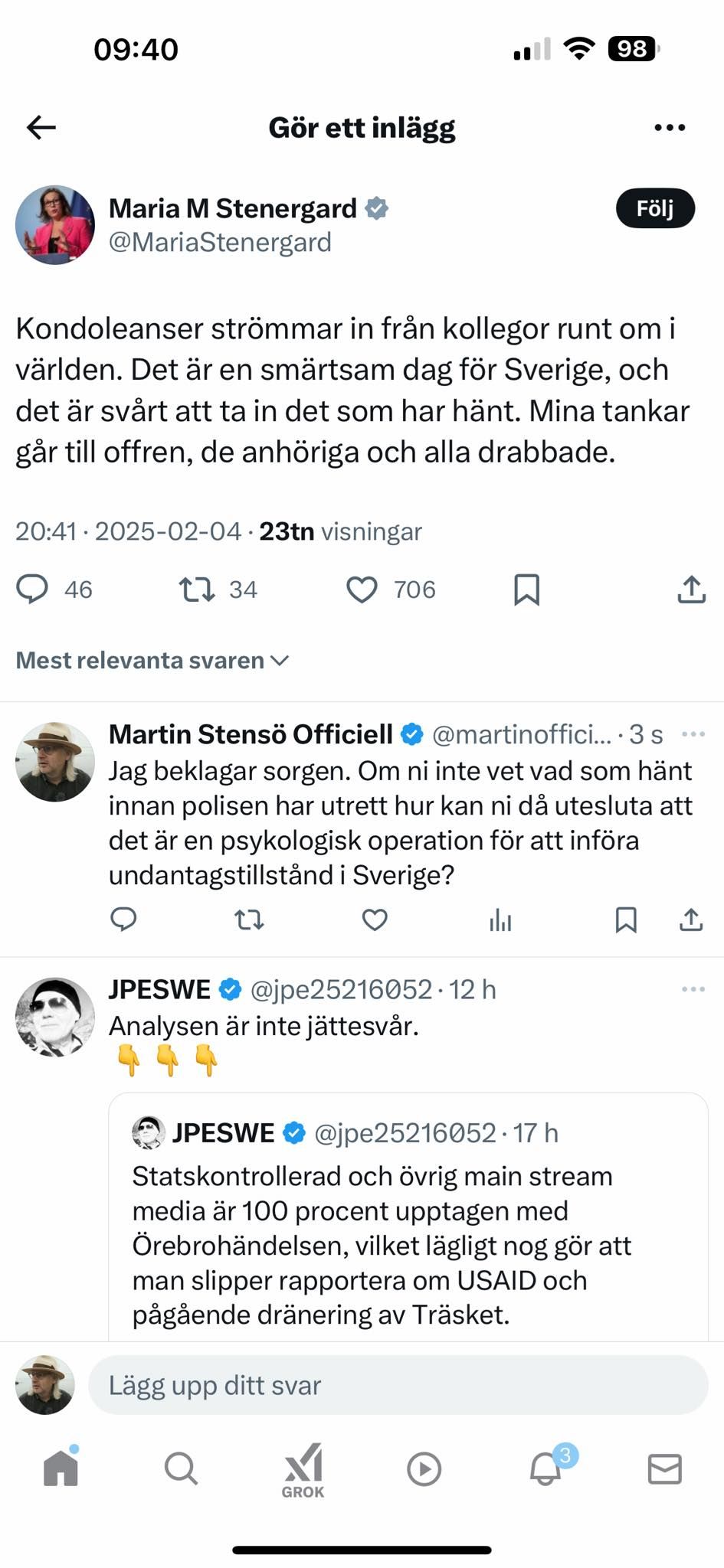
Task: Bookmark Maria Stenergard's post
Action: 527,590
